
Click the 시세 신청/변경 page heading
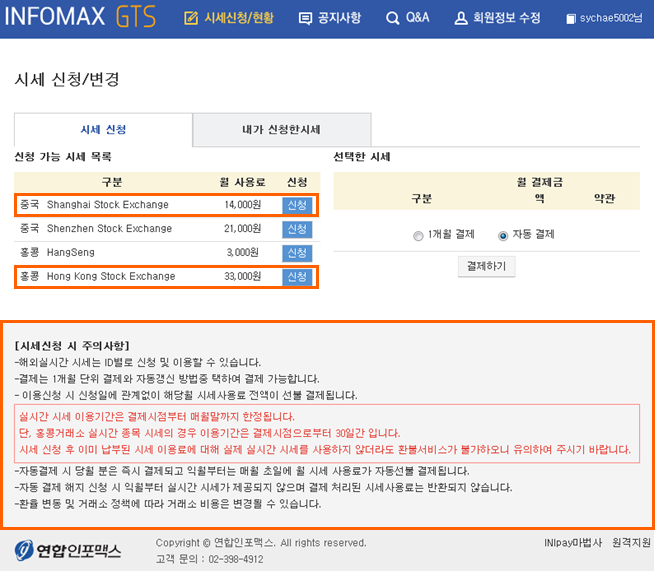[x=67, y=79]
